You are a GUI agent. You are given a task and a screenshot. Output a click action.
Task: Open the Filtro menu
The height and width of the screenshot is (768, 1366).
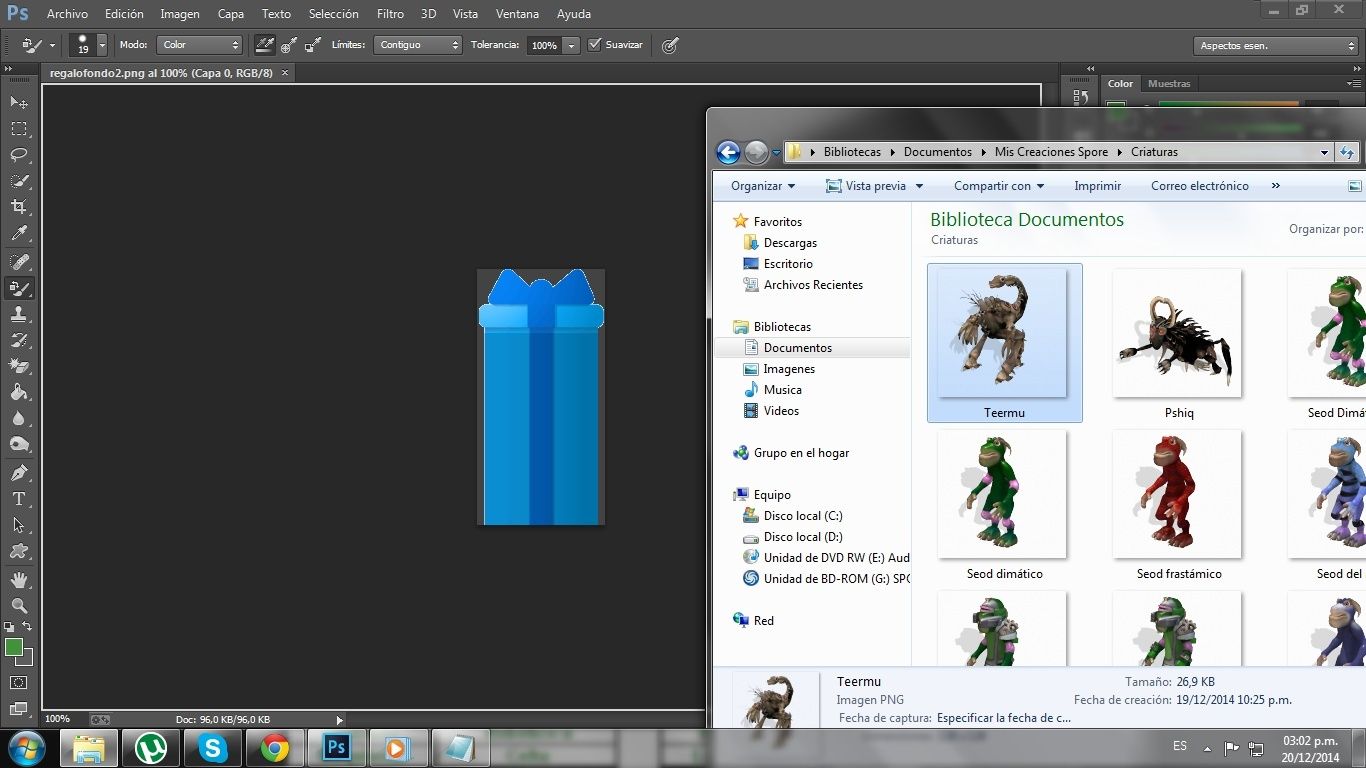tap(391, 14)
